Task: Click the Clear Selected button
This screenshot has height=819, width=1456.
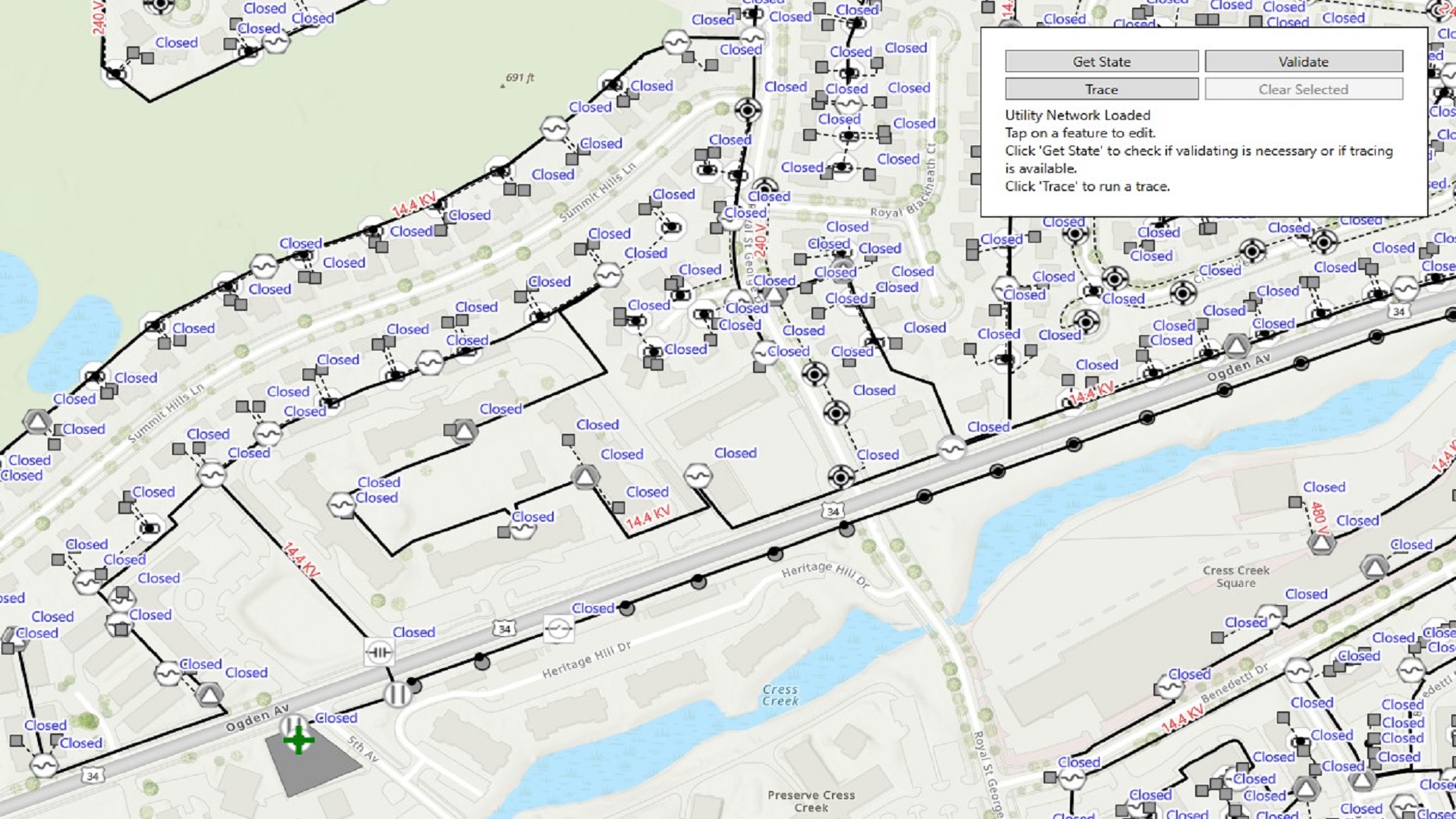Action: (1303, 89)
